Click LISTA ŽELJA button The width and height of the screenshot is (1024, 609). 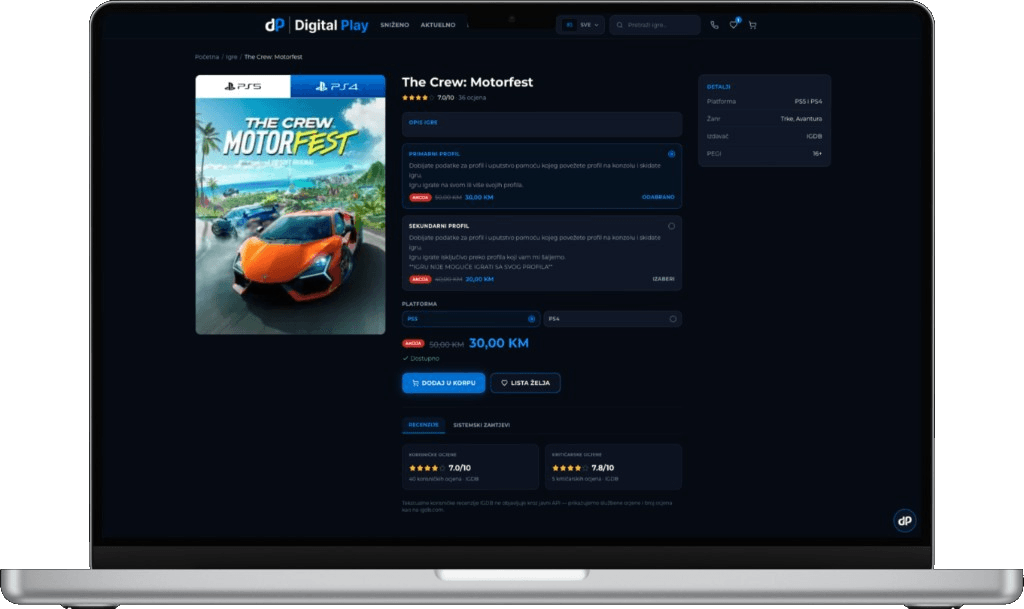(x=525, y=383)
